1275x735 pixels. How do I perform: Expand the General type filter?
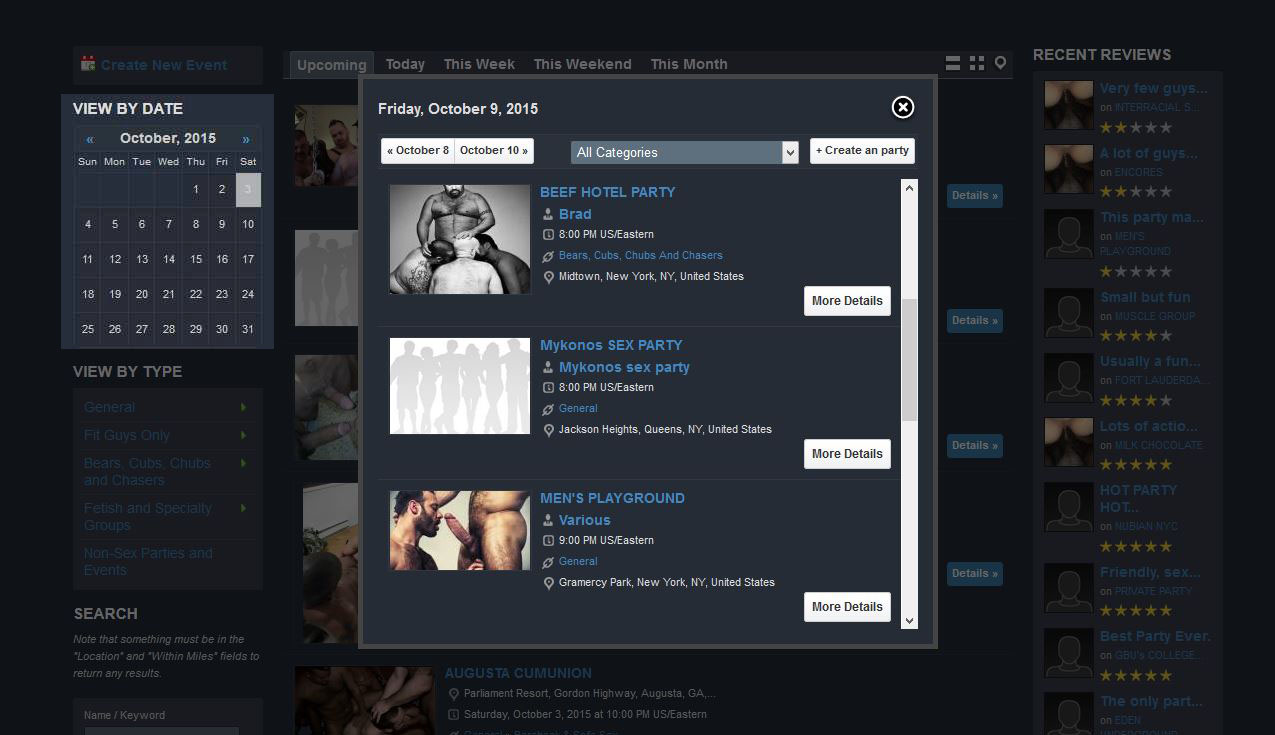point(243,407)
